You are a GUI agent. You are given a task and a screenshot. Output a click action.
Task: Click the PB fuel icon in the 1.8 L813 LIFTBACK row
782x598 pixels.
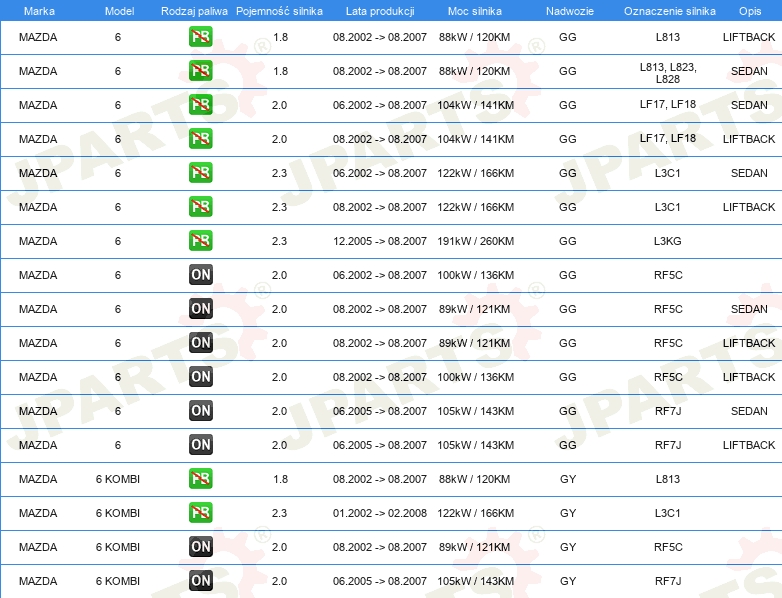[x=200, y=37]
